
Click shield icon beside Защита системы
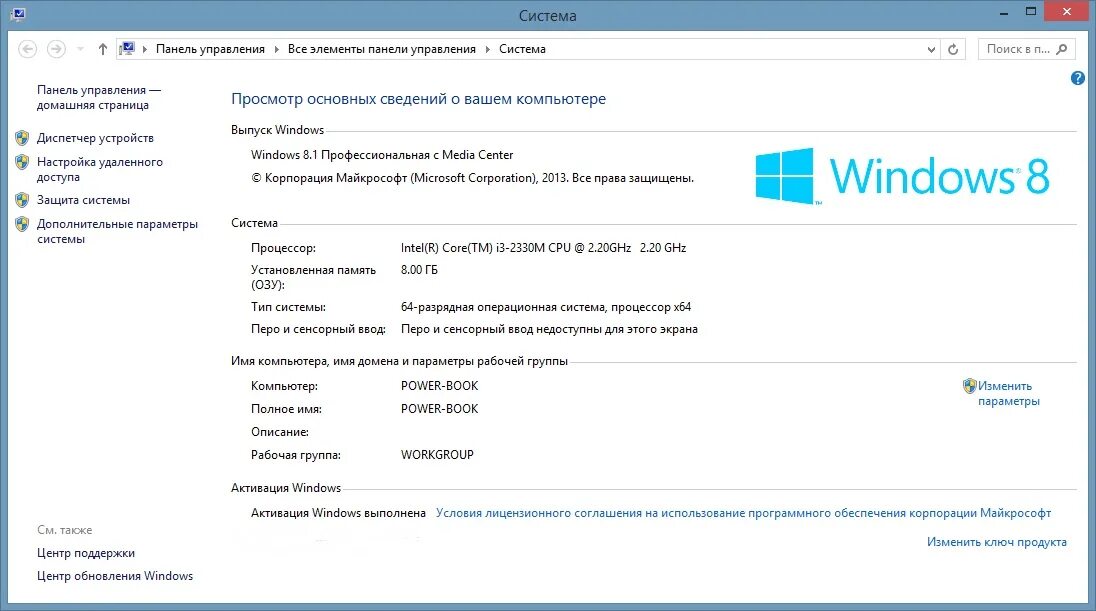point(22,200)
